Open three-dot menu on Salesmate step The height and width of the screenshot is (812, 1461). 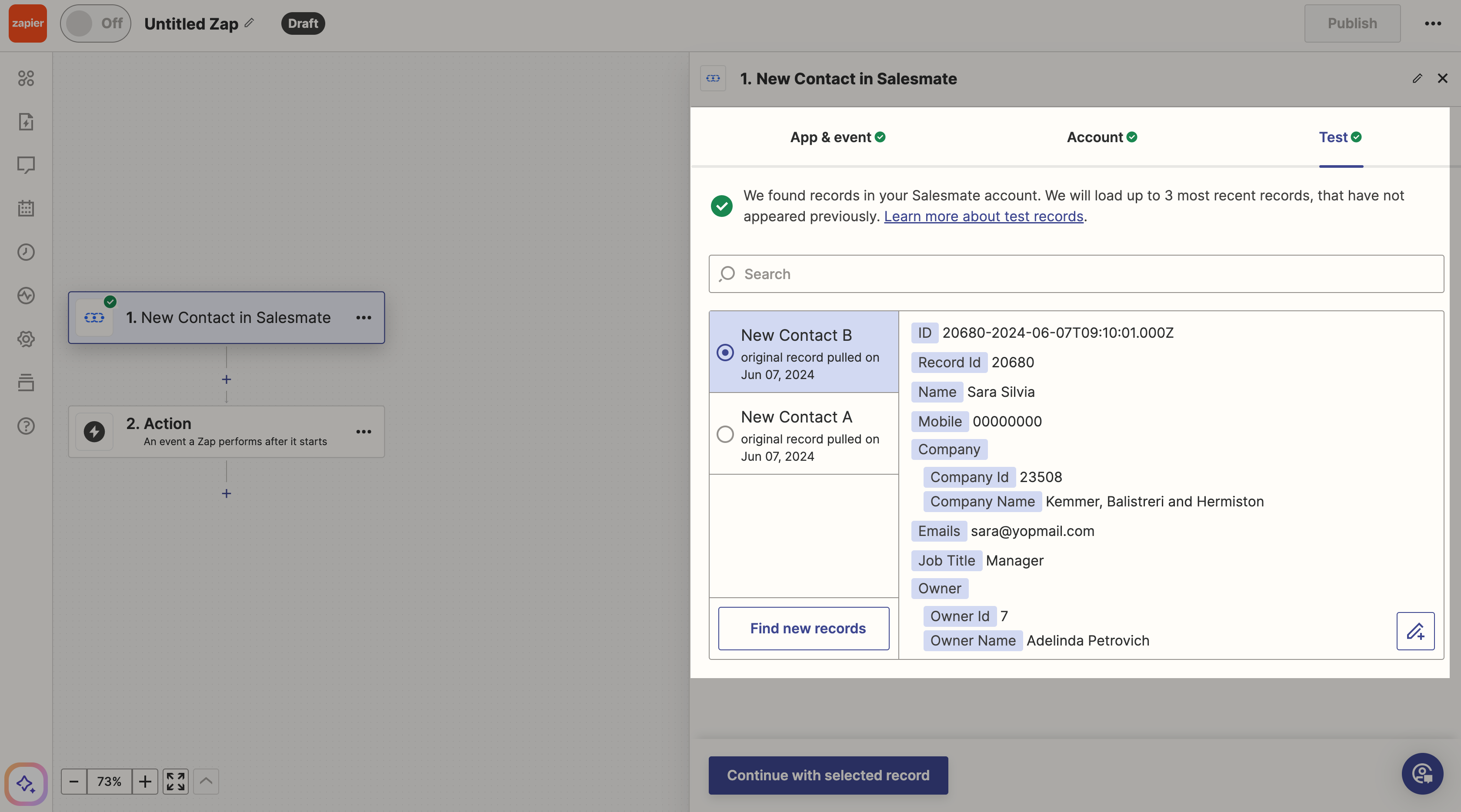click(364, 318)
